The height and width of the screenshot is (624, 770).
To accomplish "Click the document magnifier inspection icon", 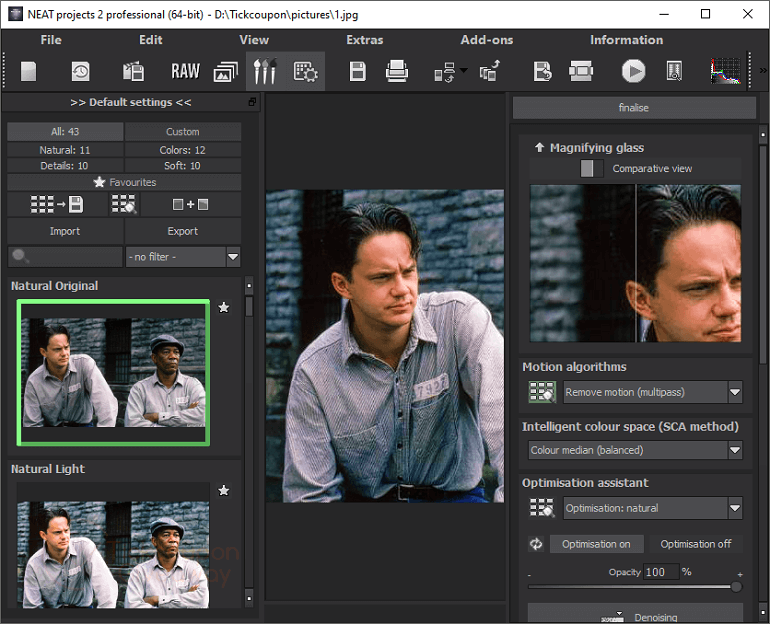I will pyautogui.click(x=674, y=71).
